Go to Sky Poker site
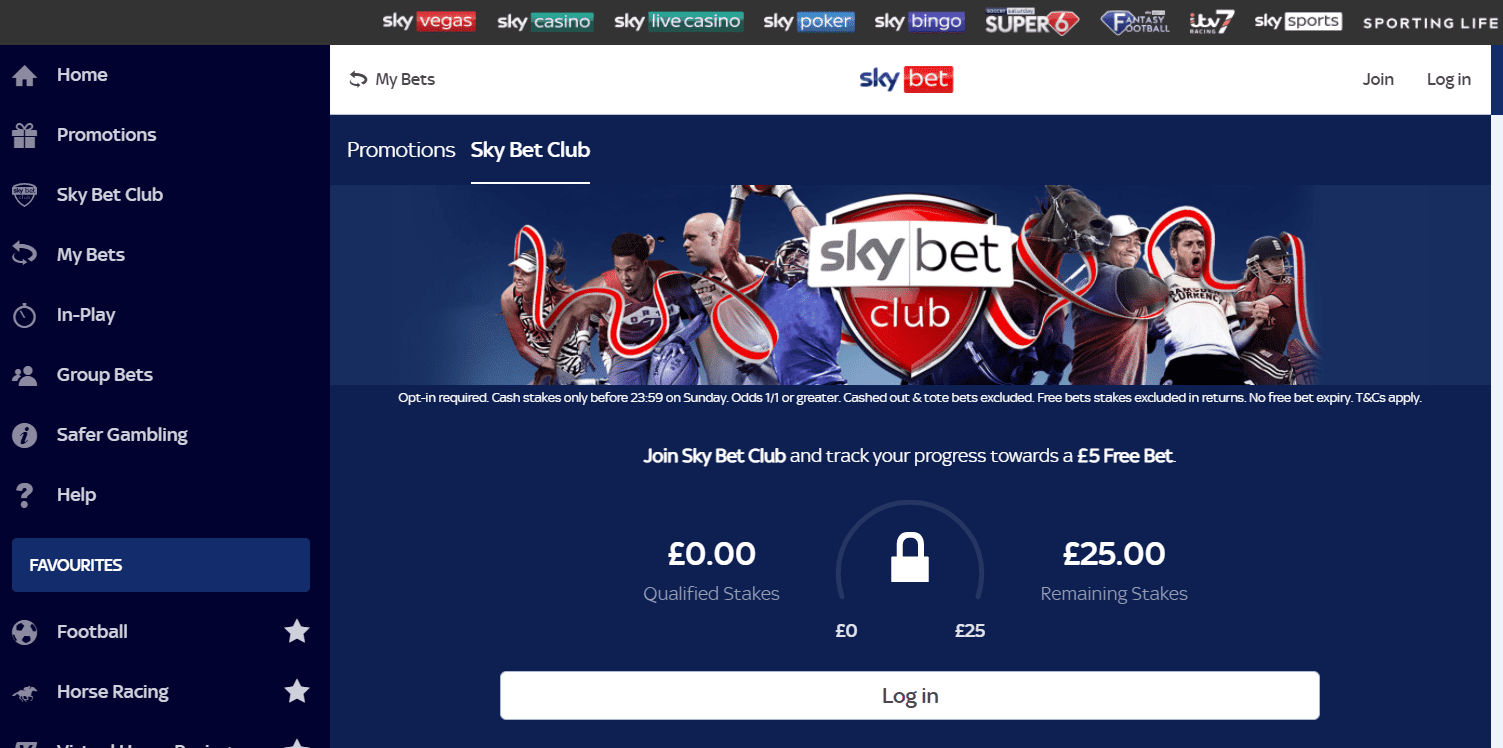Viewport: 1503px width, 748px height. coord(809,21)
